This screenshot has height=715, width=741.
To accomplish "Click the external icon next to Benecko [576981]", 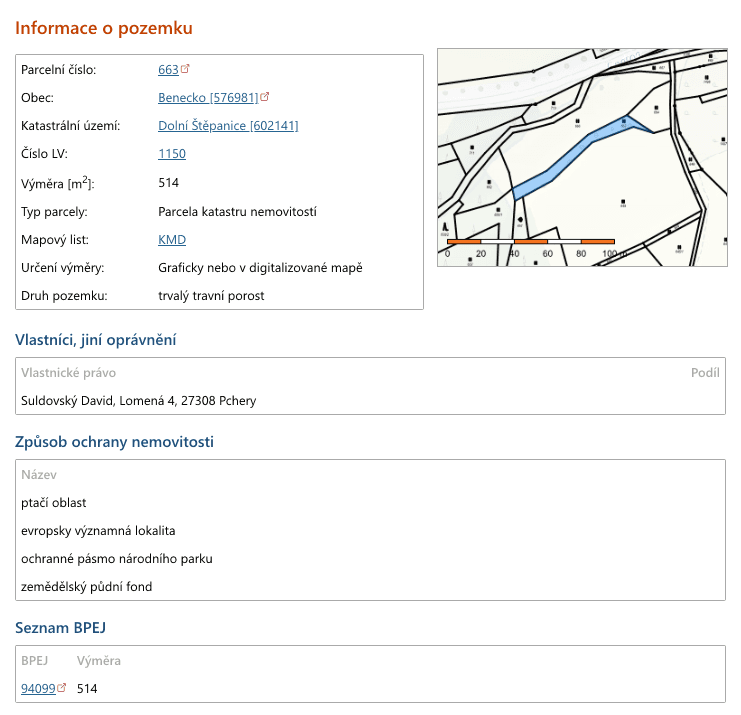I will pyautogui.click(x=265, y=97).
